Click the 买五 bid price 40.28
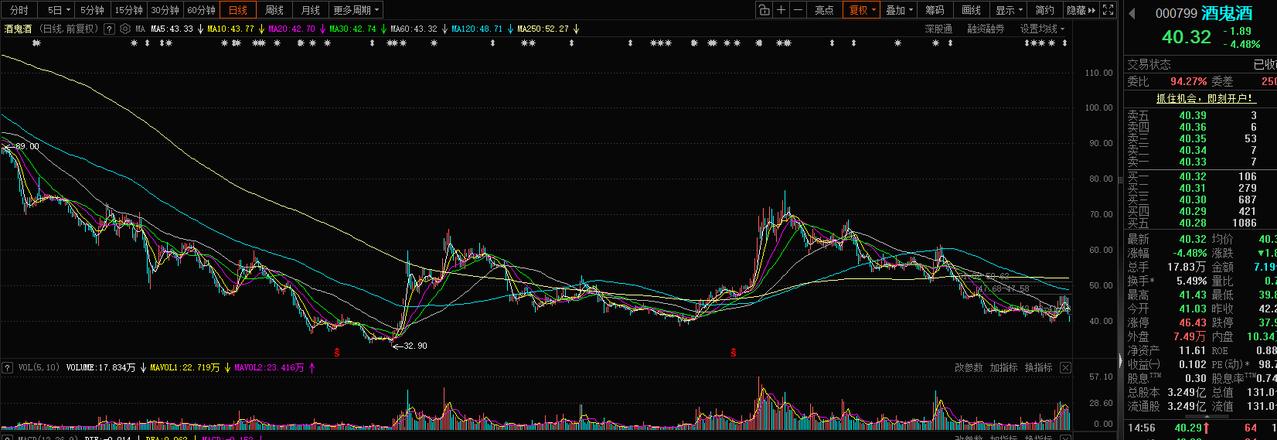 pos(1193,222)
